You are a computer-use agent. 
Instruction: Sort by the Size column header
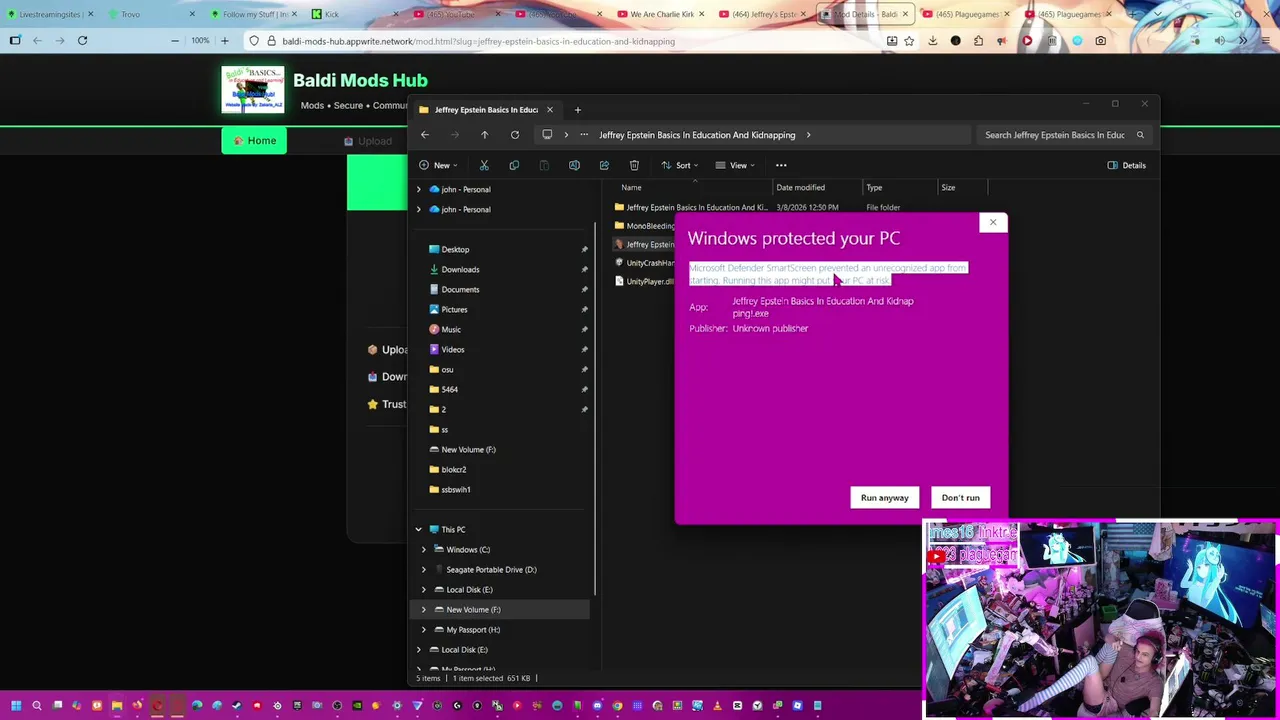948,187
